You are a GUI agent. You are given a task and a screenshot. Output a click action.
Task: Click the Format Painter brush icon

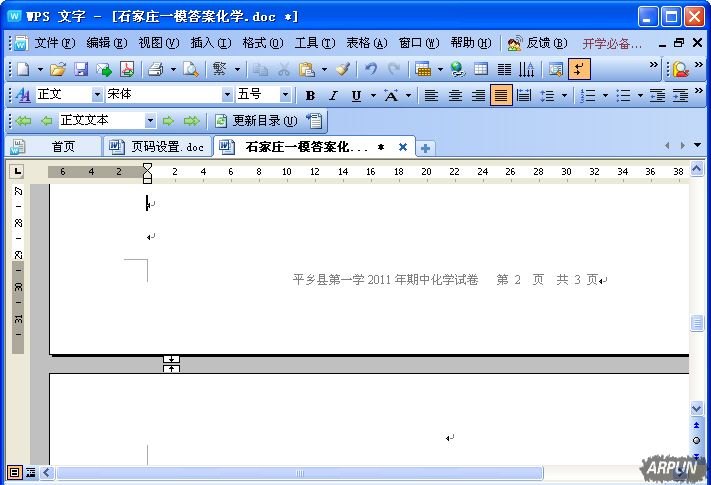coord(343,69)
